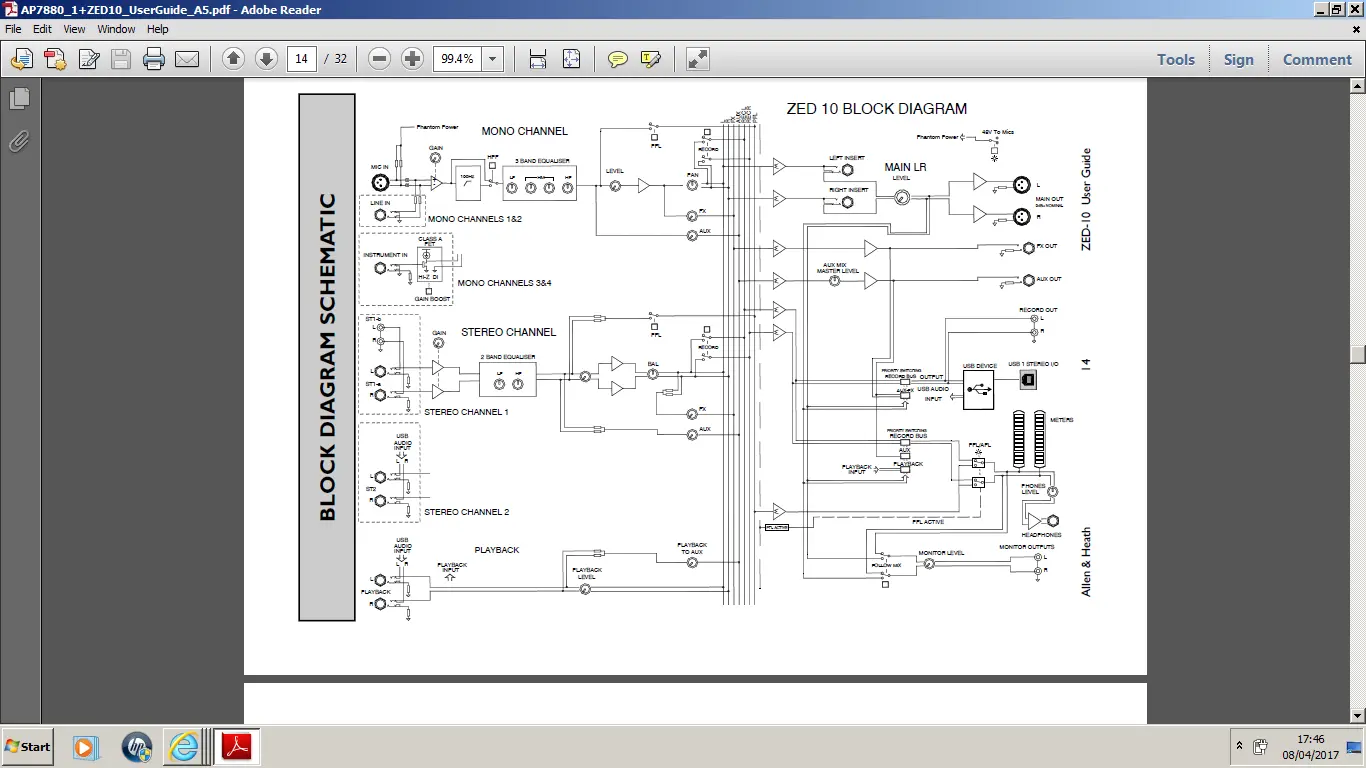Image resolution: width=1366 pixels, height=768 pixels.
Task: Open the Page Thumbnails panel icon
Action: tap(19, 99)
